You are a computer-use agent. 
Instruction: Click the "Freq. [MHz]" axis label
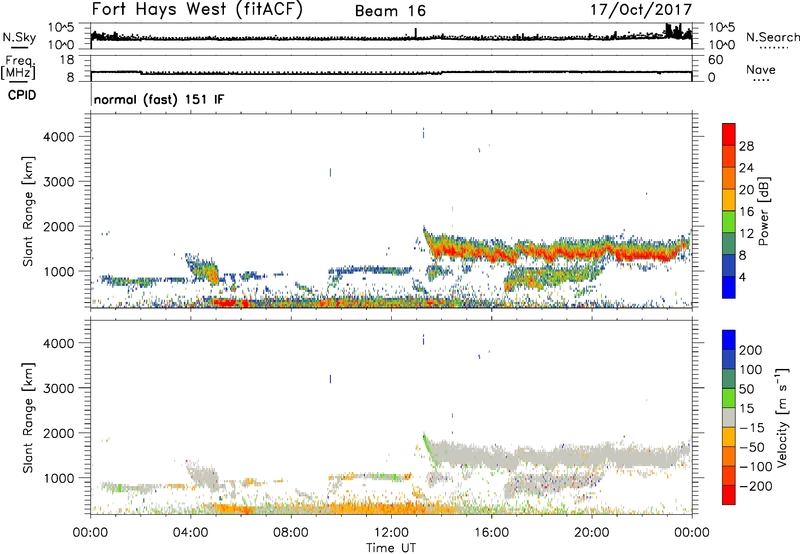click(18, 68)
